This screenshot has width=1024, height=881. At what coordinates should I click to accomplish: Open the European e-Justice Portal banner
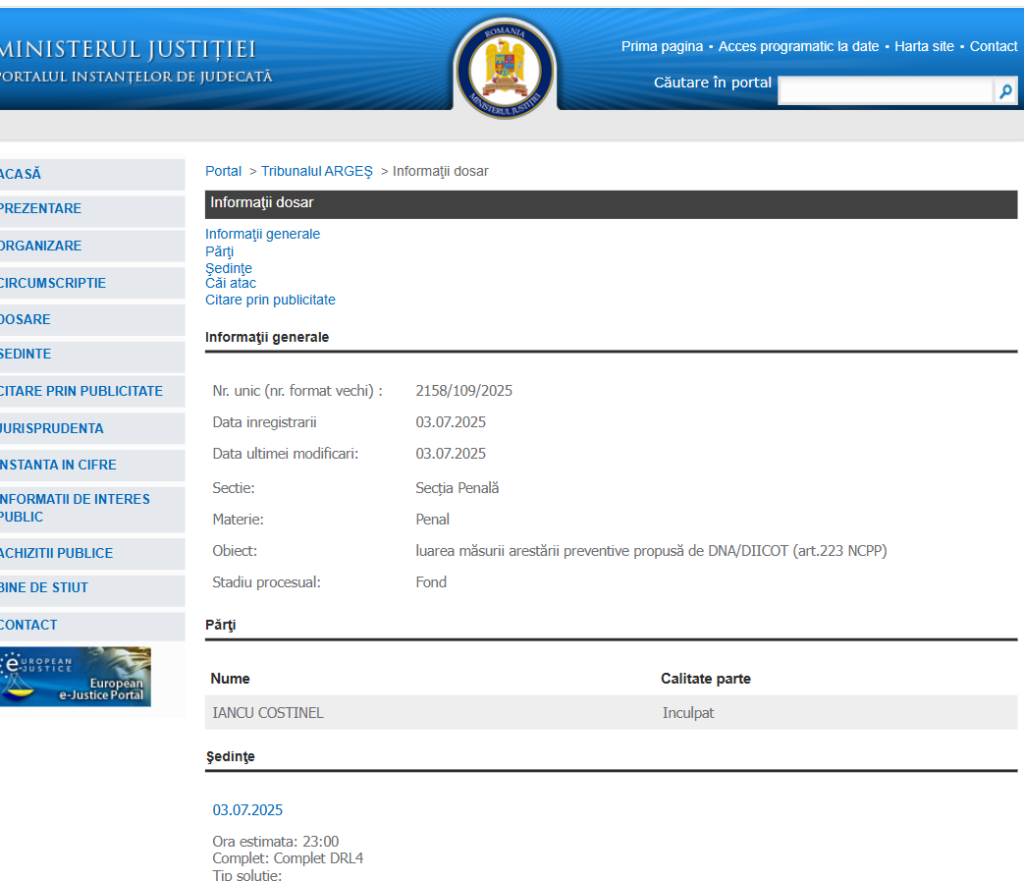(75, 677)
